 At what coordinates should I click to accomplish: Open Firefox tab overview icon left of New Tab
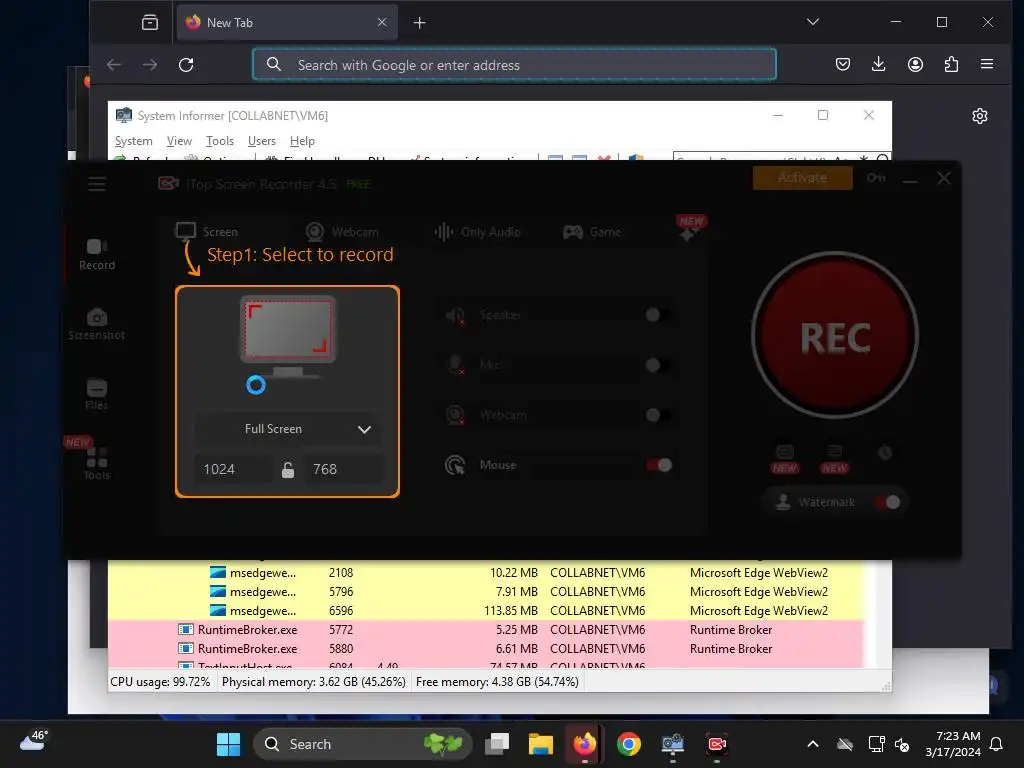point(150,23)
